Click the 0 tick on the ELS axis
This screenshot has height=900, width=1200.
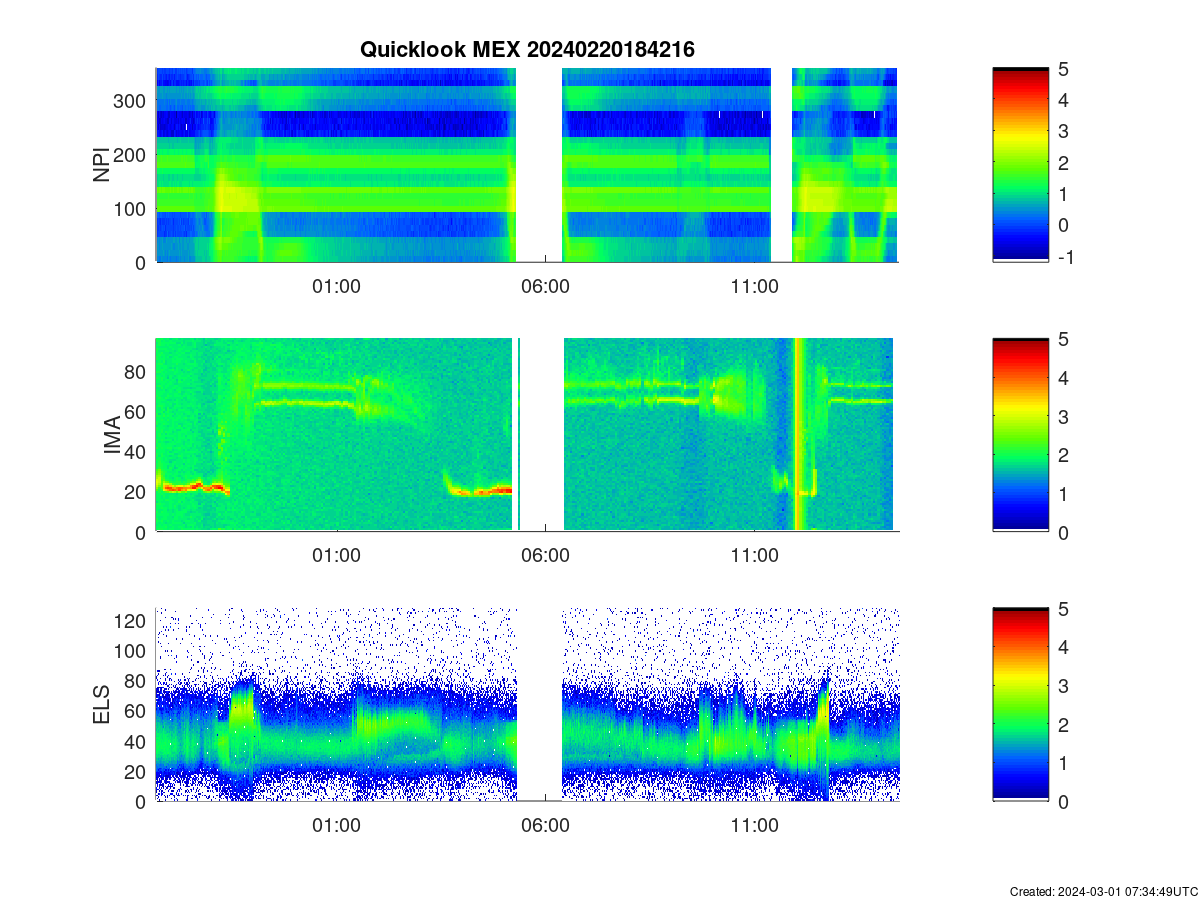[141, 802]
